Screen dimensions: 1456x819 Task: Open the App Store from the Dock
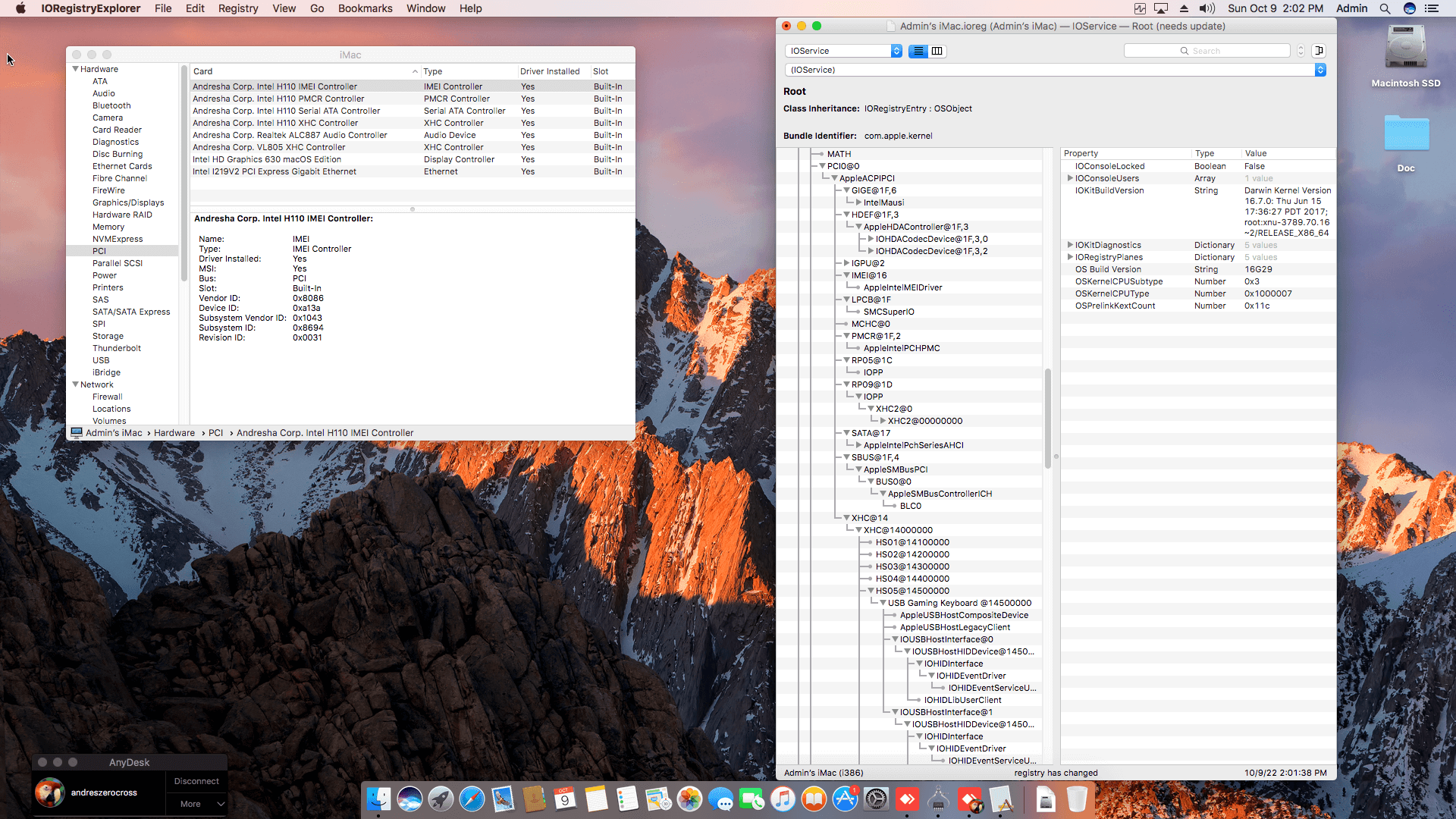click(x=845, y=799)
